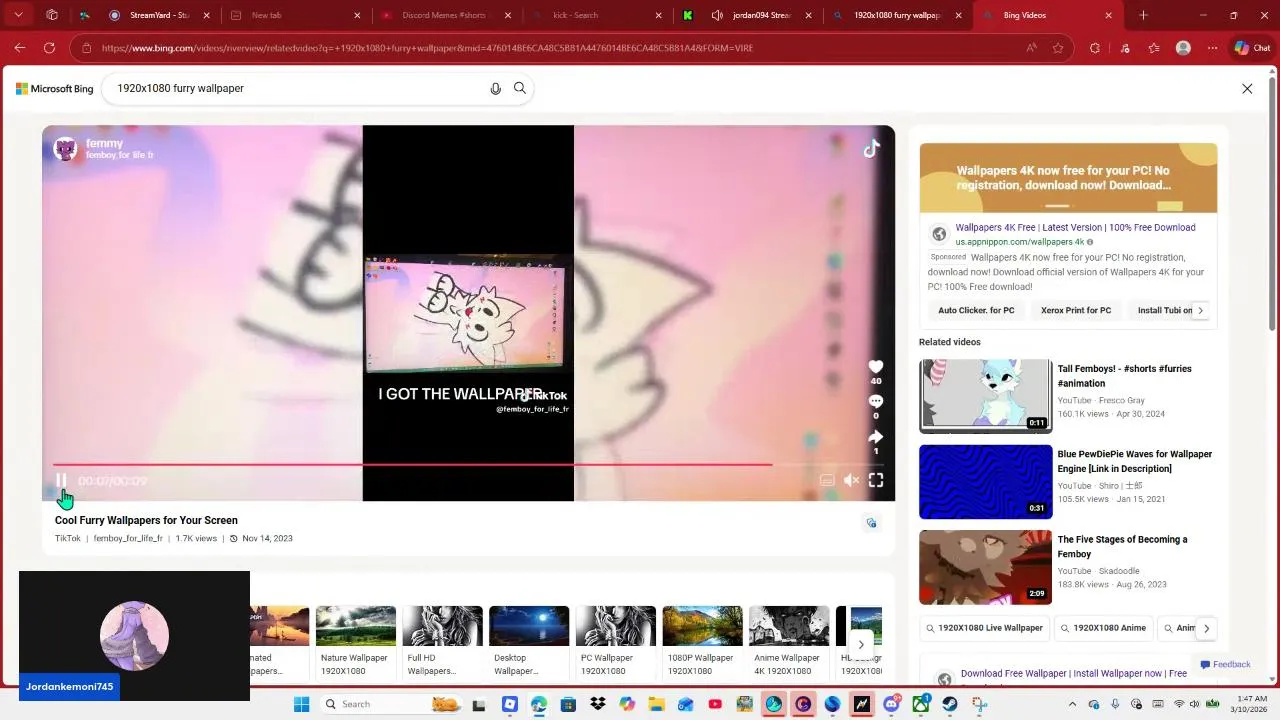The width and height of the screenshot is (1280, 720).
Task: Show more related search suggestions chevron
Action: [1206, 628]
